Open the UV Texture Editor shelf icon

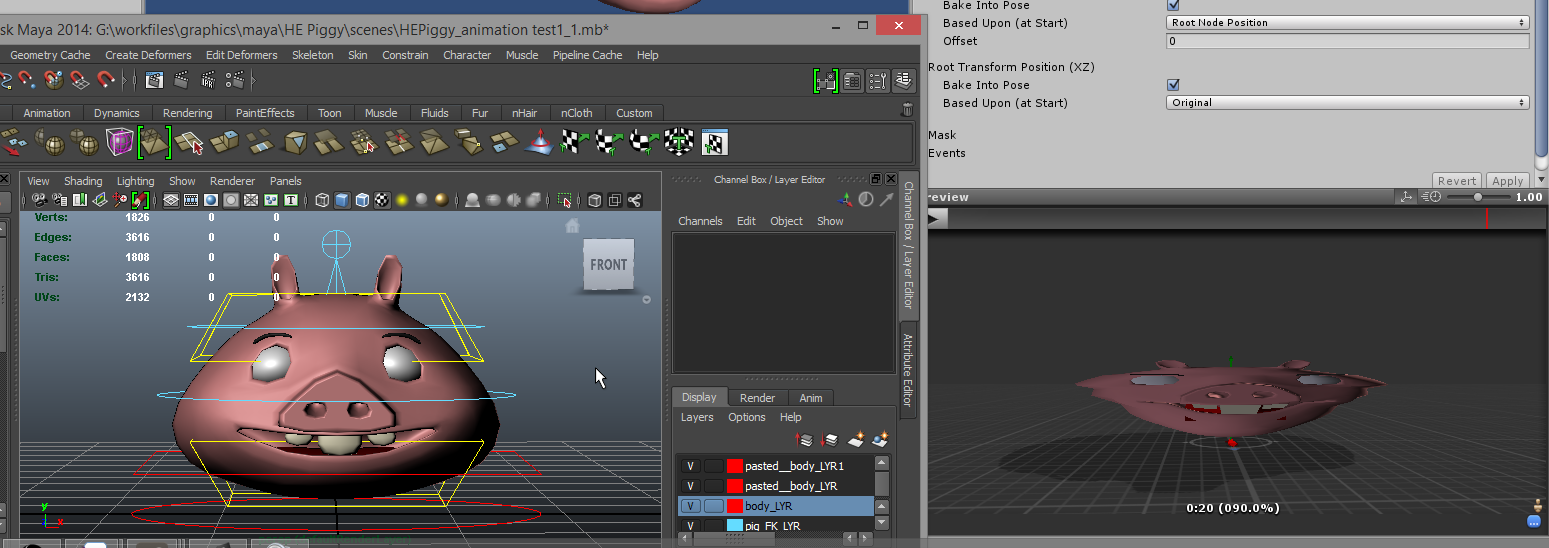pyautogui.click(x=714, y=143)
